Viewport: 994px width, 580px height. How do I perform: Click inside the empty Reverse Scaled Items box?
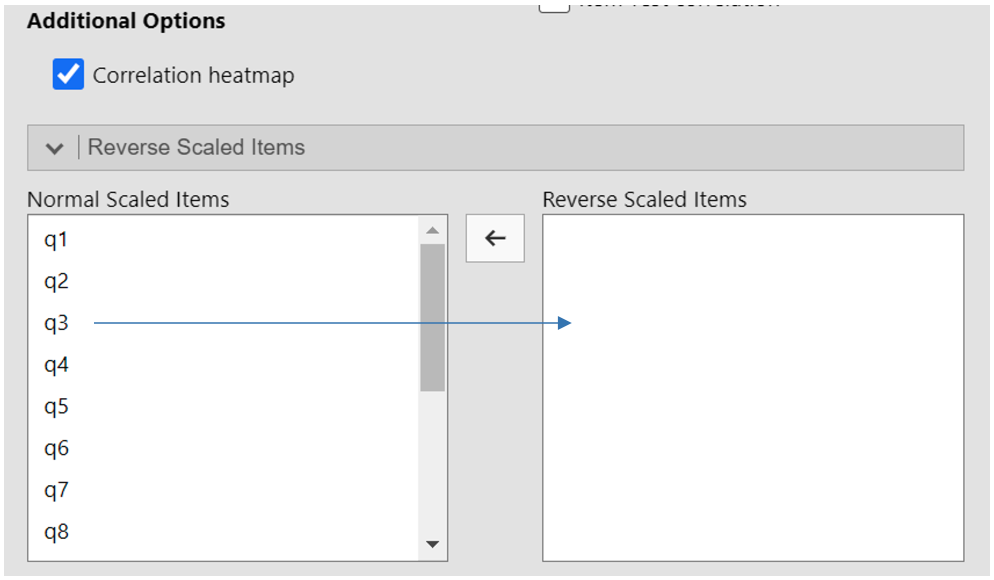click(752, 420)
